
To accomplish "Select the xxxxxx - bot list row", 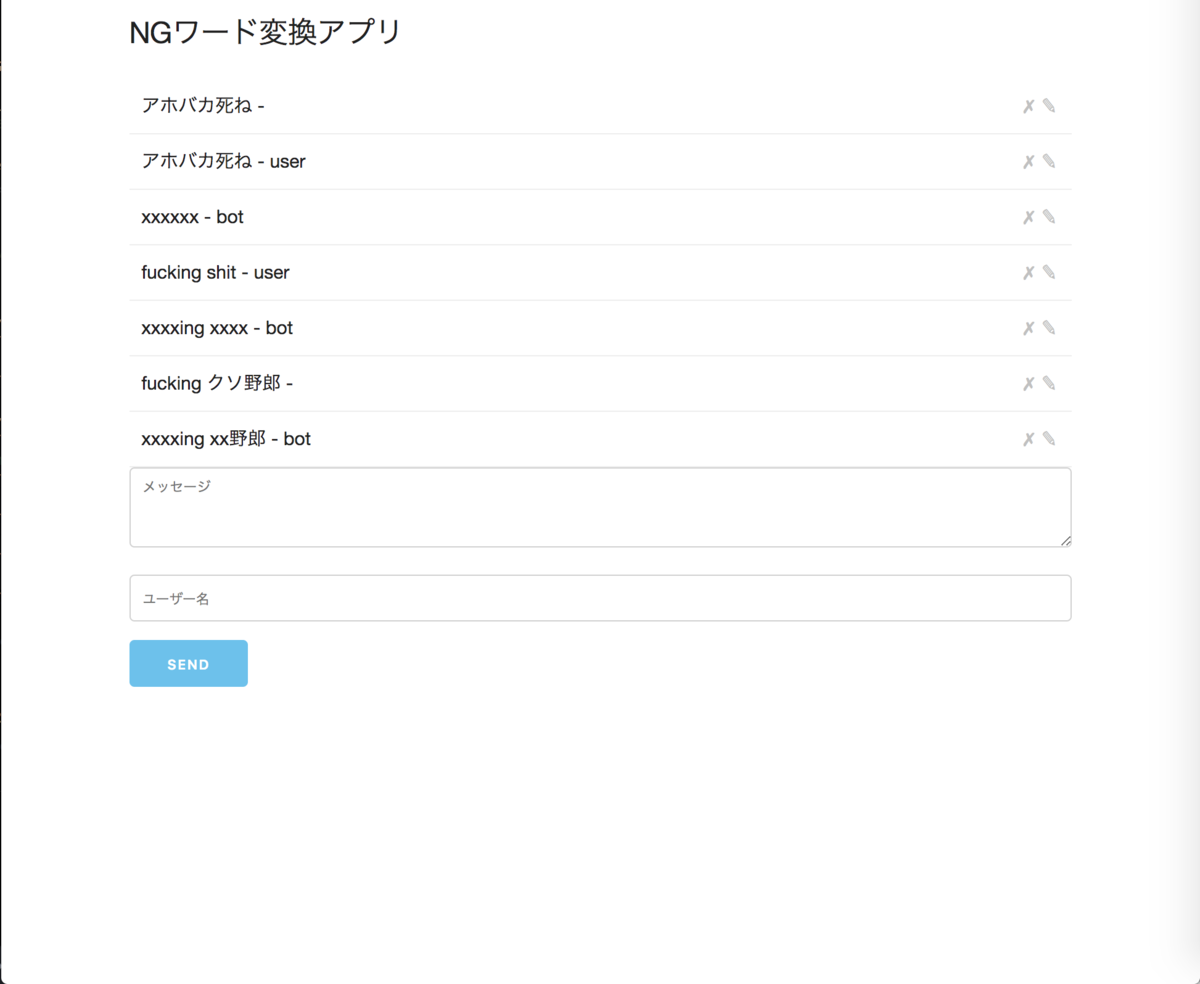I will pyautogui.click(x=500, y=216).
